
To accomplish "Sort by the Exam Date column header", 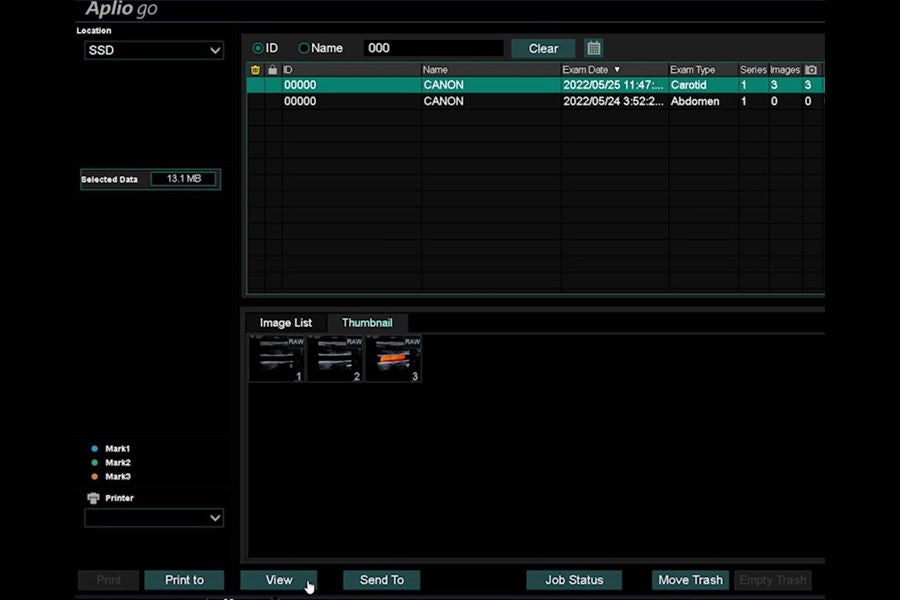I will point(614,70).
